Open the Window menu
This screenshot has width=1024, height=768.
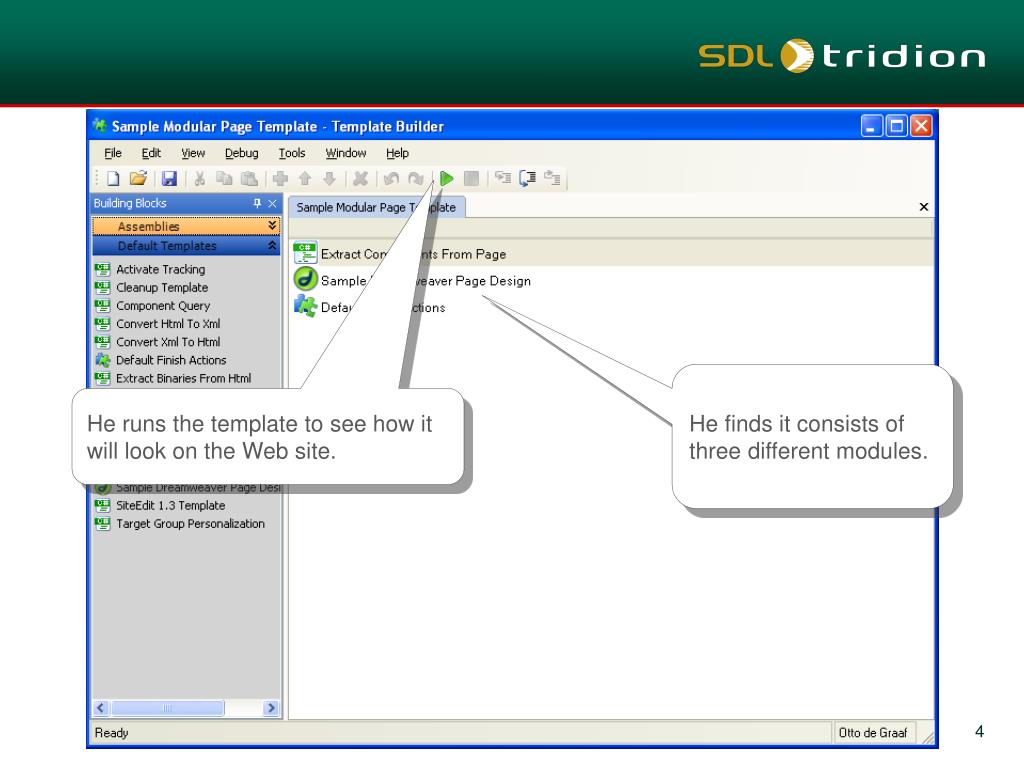pyautogui.click(x=345, y=153)
